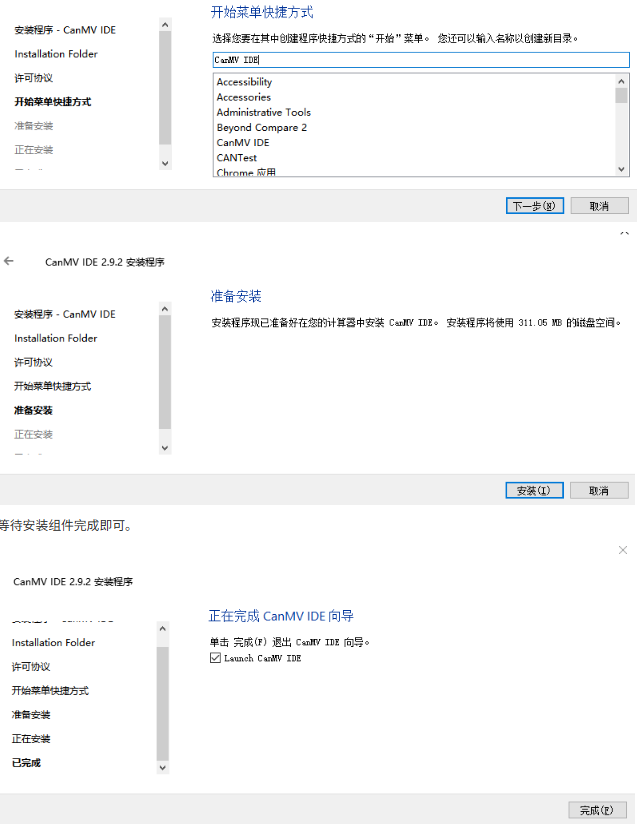639x825 pixels.
Task: Focus the CanMV IDE start menu name field
Action: coord(421,60)
